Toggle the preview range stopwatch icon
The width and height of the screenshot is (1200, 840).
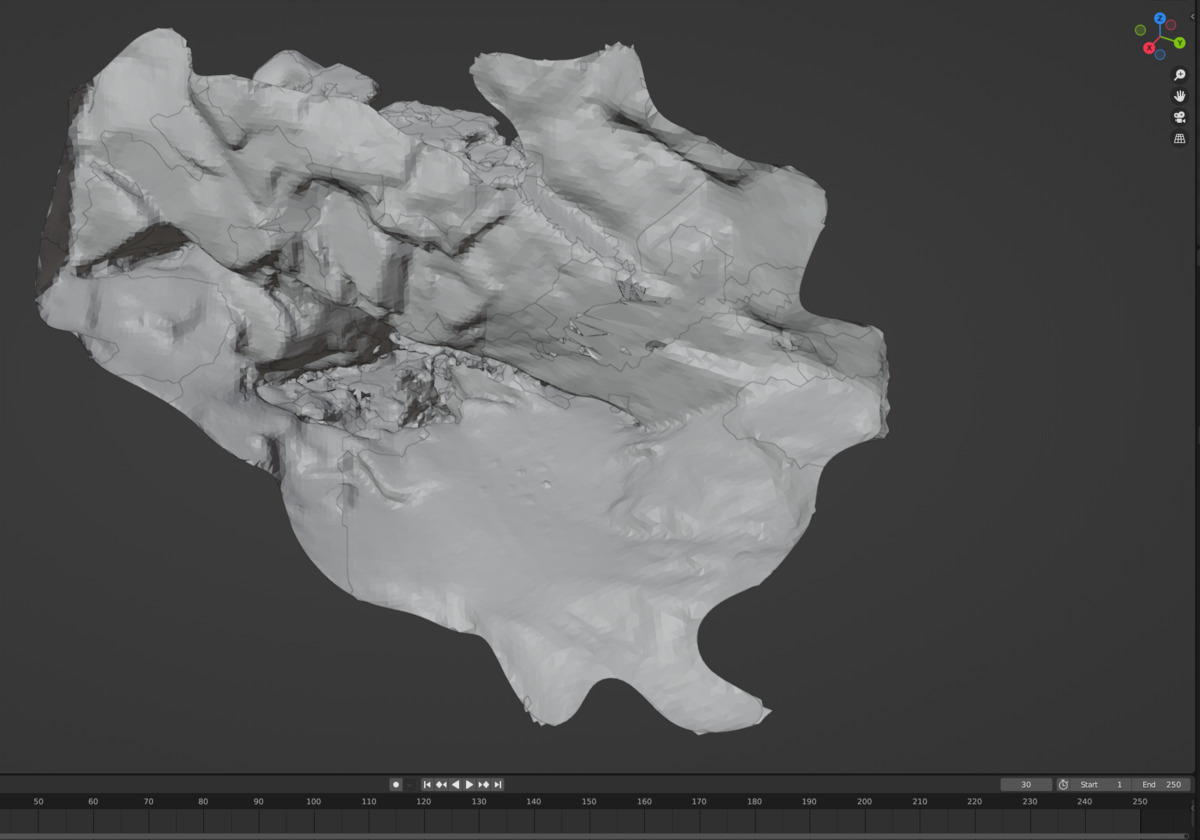[x=1063, y=785]
